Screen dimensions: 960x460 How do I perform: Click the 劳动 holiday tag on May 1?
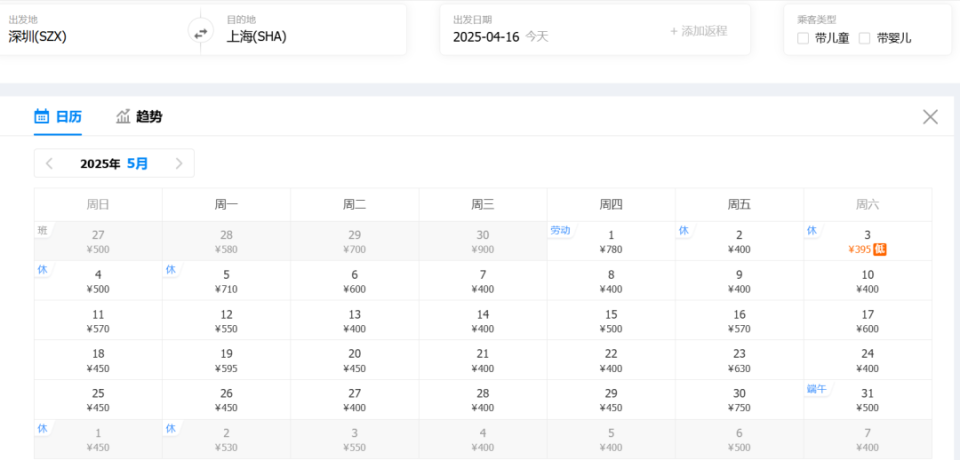[560, 231]
